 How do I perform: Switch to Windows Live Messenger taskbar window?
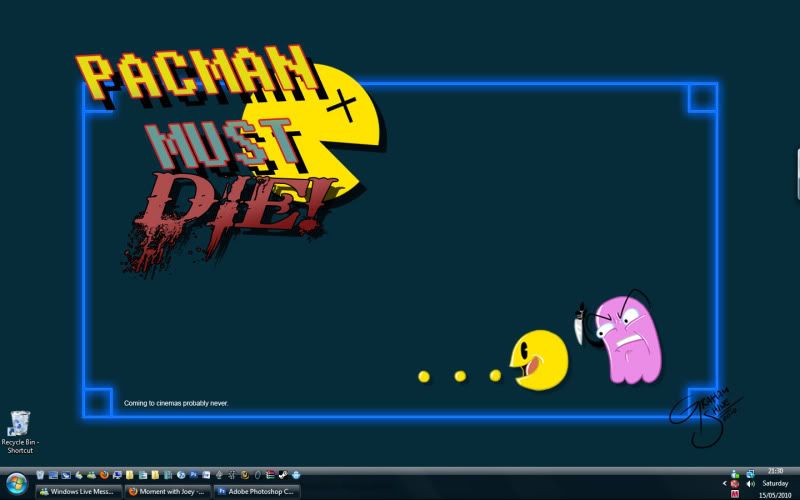click(79, 492)
